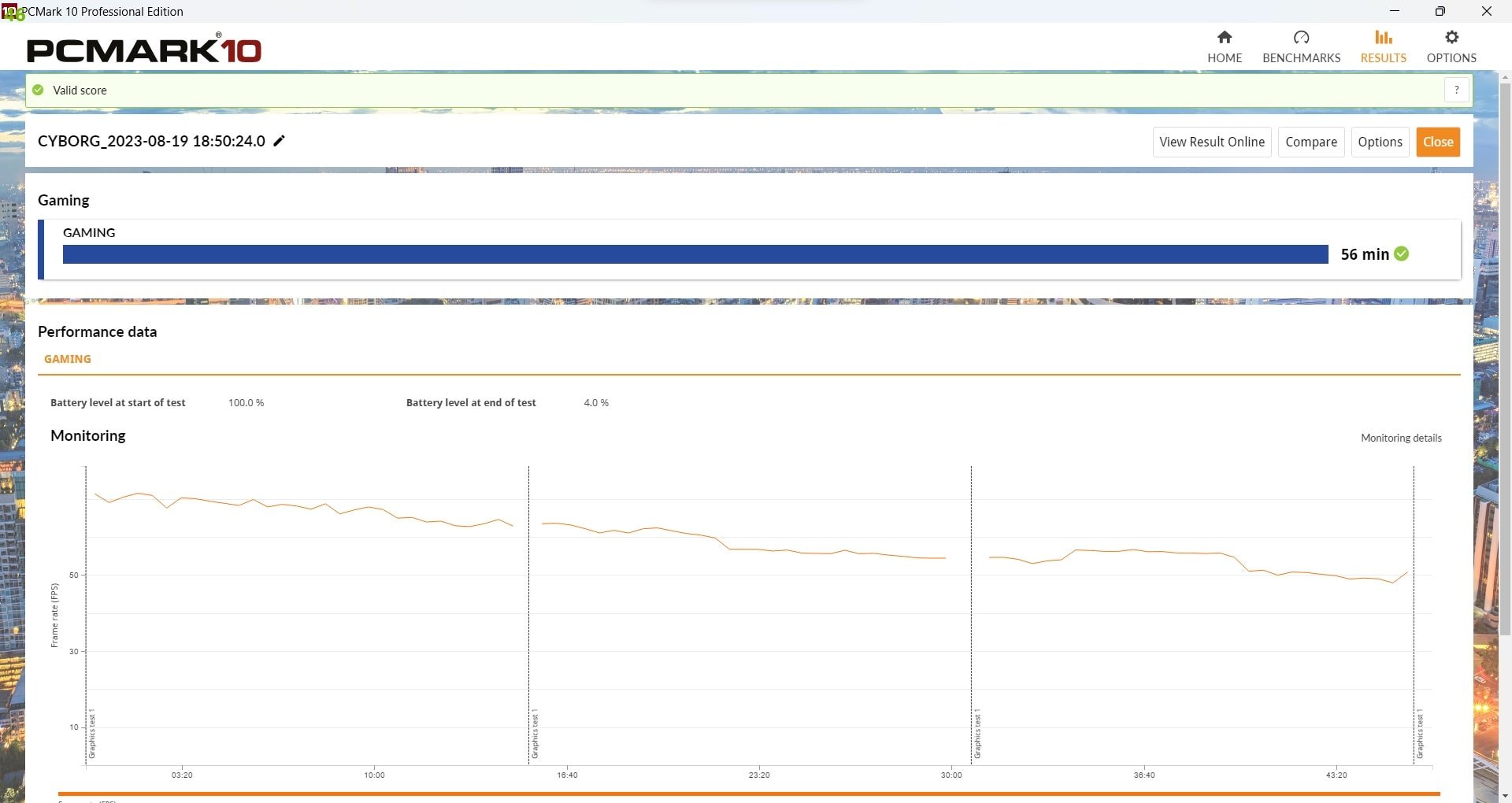Click the orange timeline bar below chart
The height and width of the screenshot is (803, 1512).
coord(749,794)
